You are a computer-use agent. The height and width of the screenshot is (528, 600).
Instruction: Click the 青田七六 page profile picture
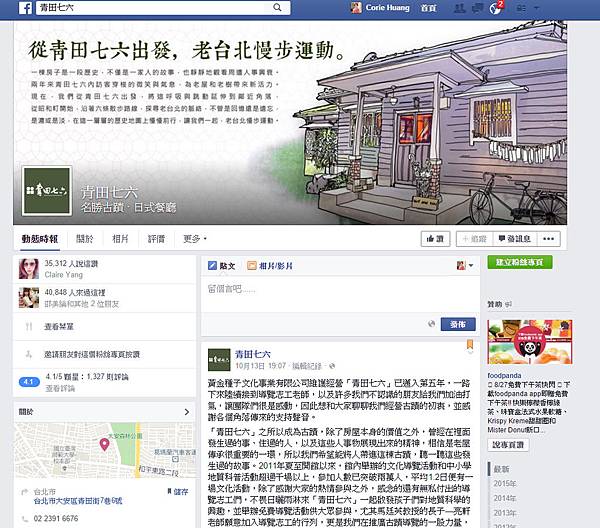click(x=47, y=191)
